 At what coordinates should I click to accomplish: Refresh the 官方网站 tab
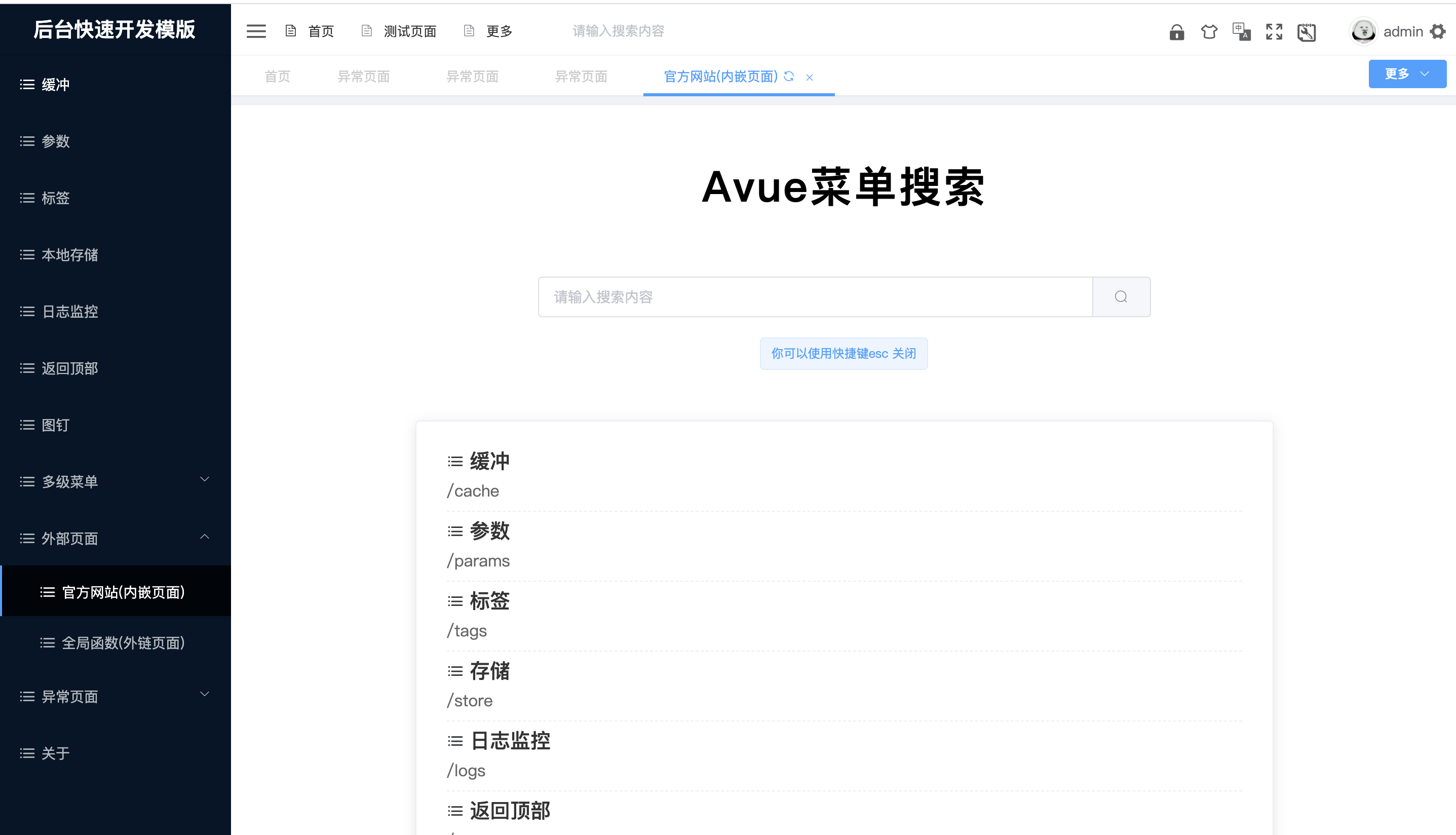pos(789,77)
